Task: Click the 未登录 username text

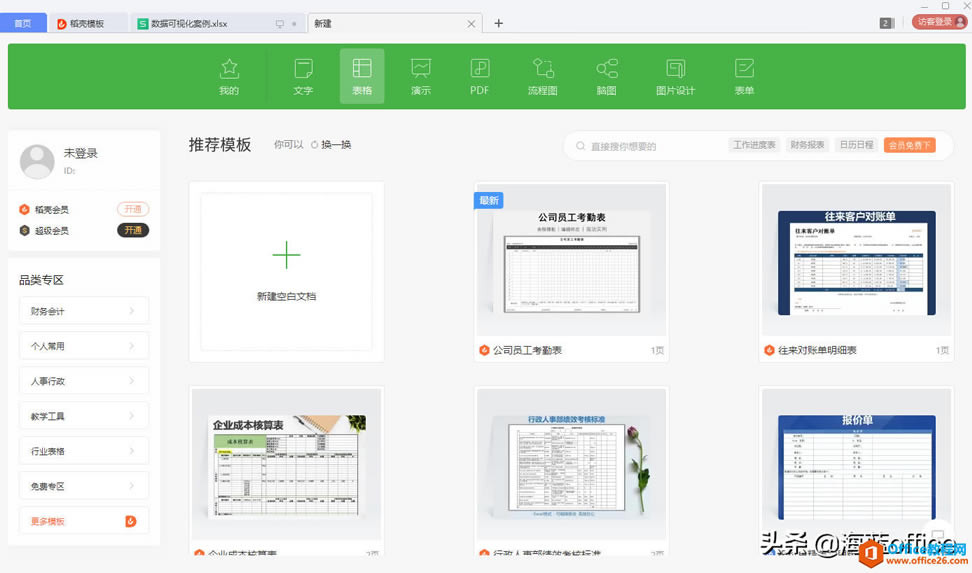Action: (81, 153)
